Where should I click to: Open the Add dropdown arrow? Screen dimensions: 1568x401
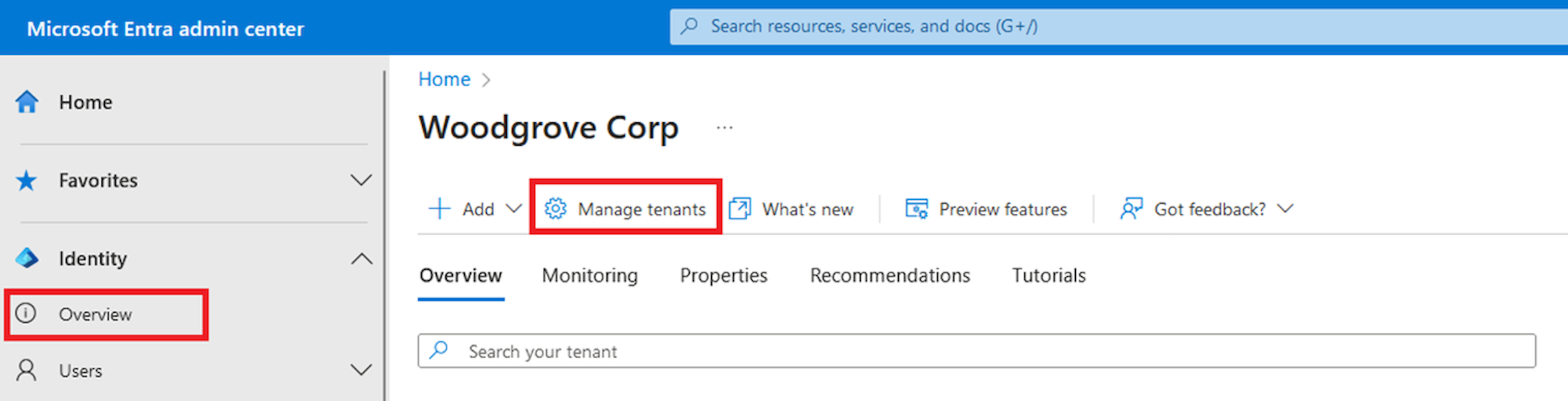click(514, 209)
